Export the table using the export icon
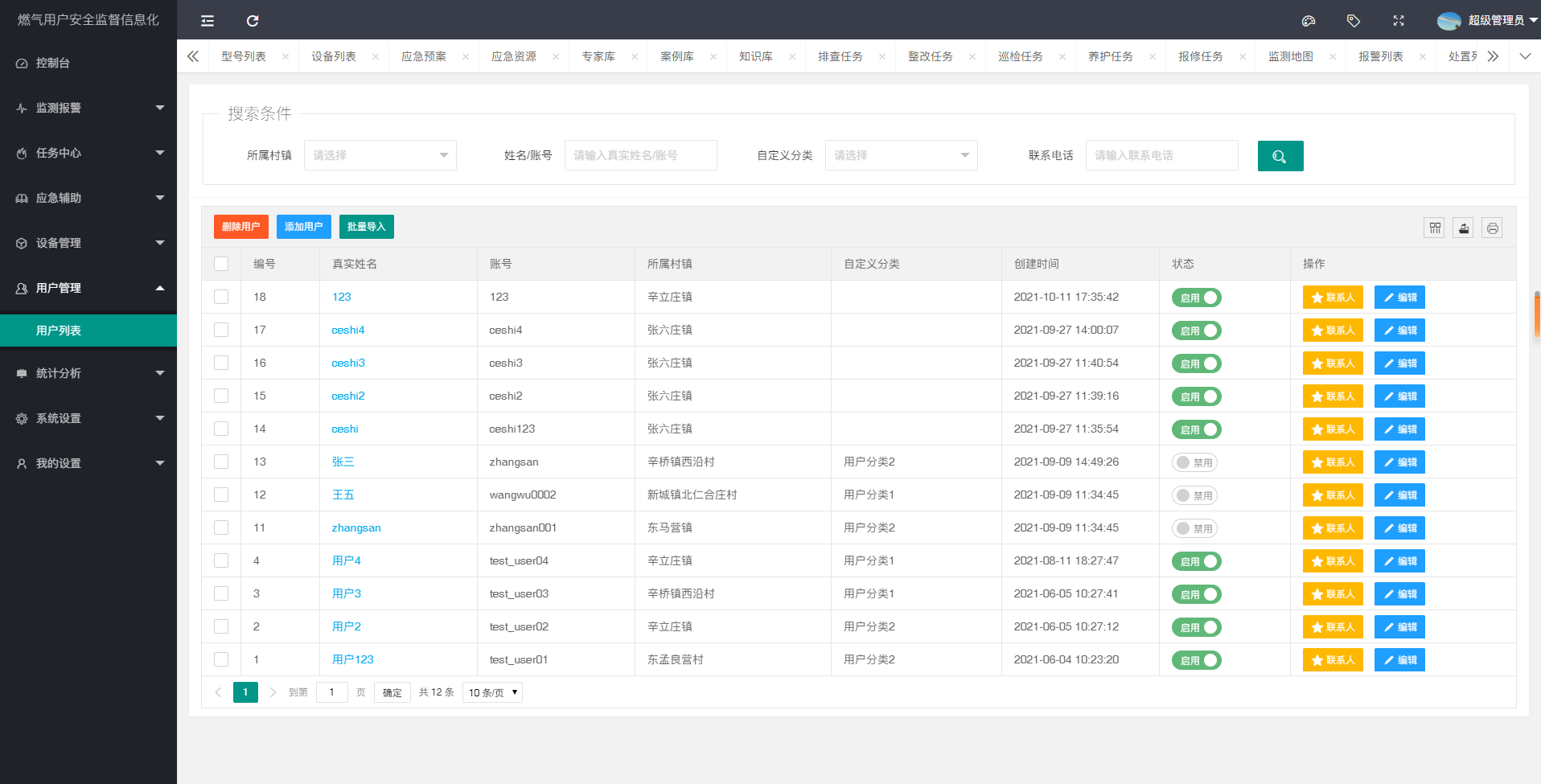The height and width of the screenshot is (784, 1541). pos(1463,228)
